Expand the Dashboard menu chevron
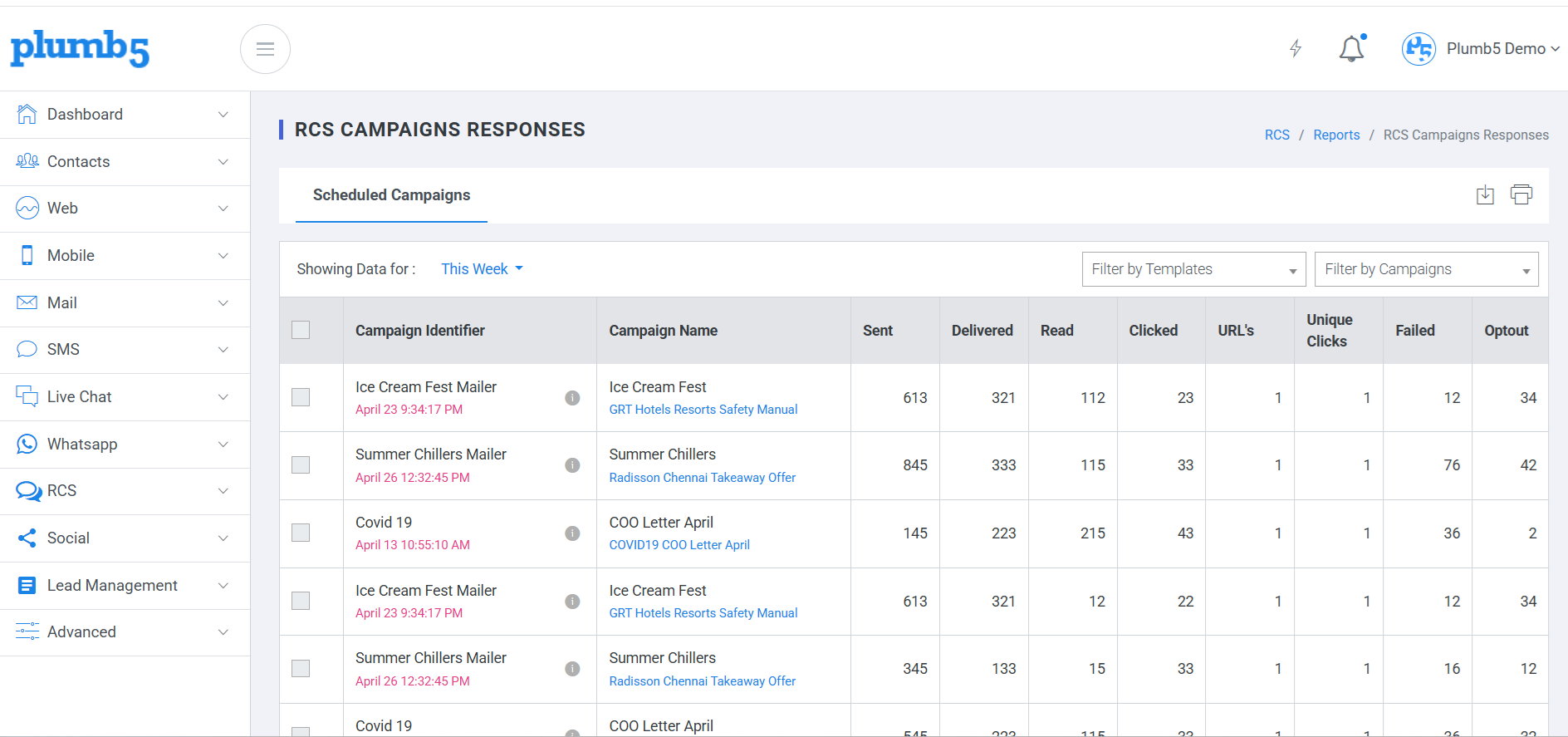1568x737 pixels. [223, 115]
